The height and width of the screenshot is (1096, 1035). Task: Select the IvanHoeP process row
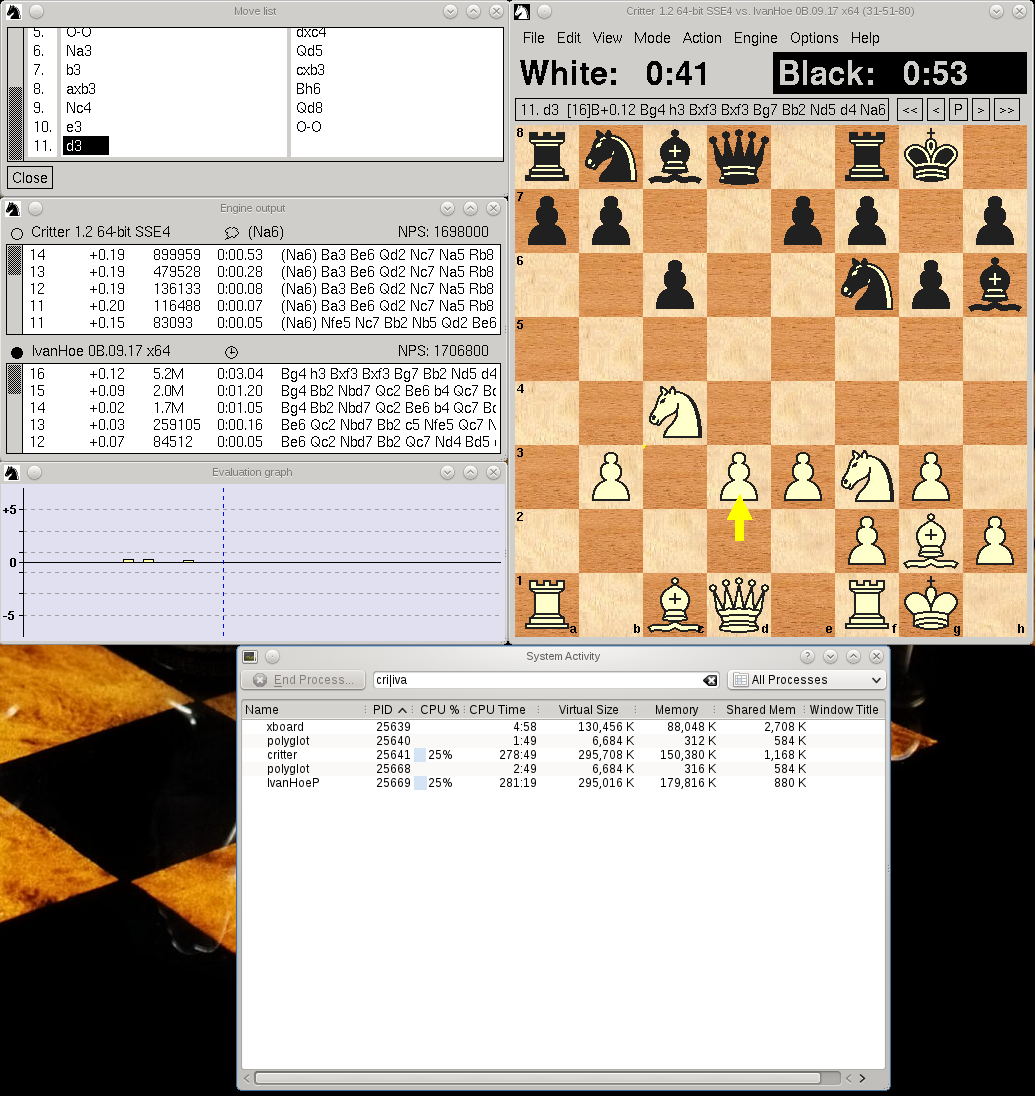(563, 783)
